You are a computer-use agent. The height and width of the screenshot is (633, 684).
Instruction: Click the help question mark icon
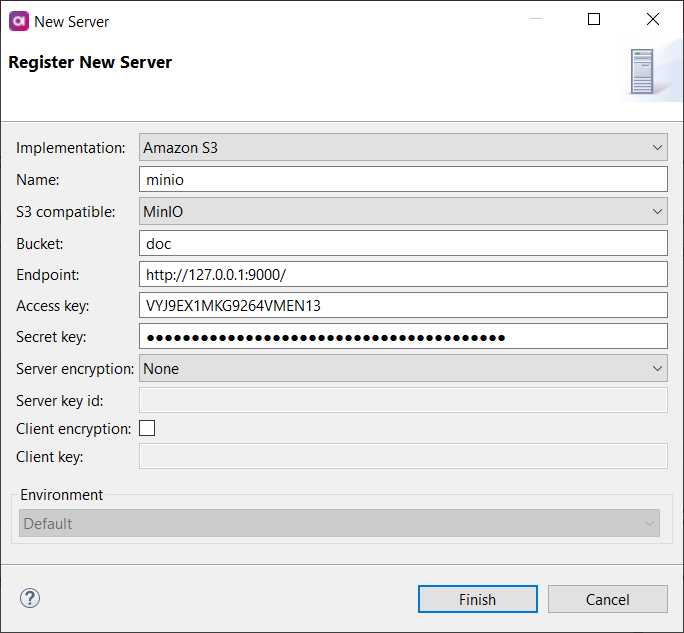pyautogui.click(x=29, y=598)
